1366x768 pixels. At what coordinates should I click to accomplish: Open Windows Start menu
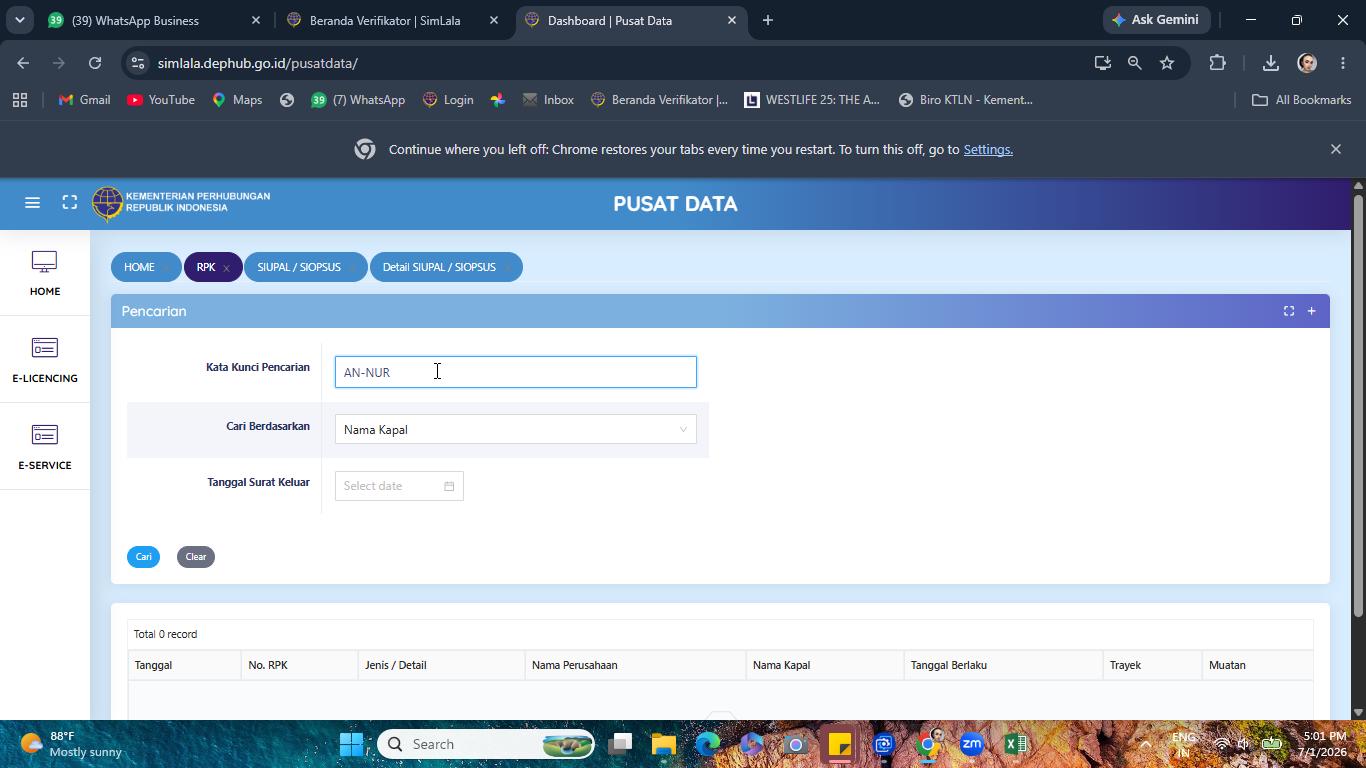pyautogui.click(x=351, y=744)
